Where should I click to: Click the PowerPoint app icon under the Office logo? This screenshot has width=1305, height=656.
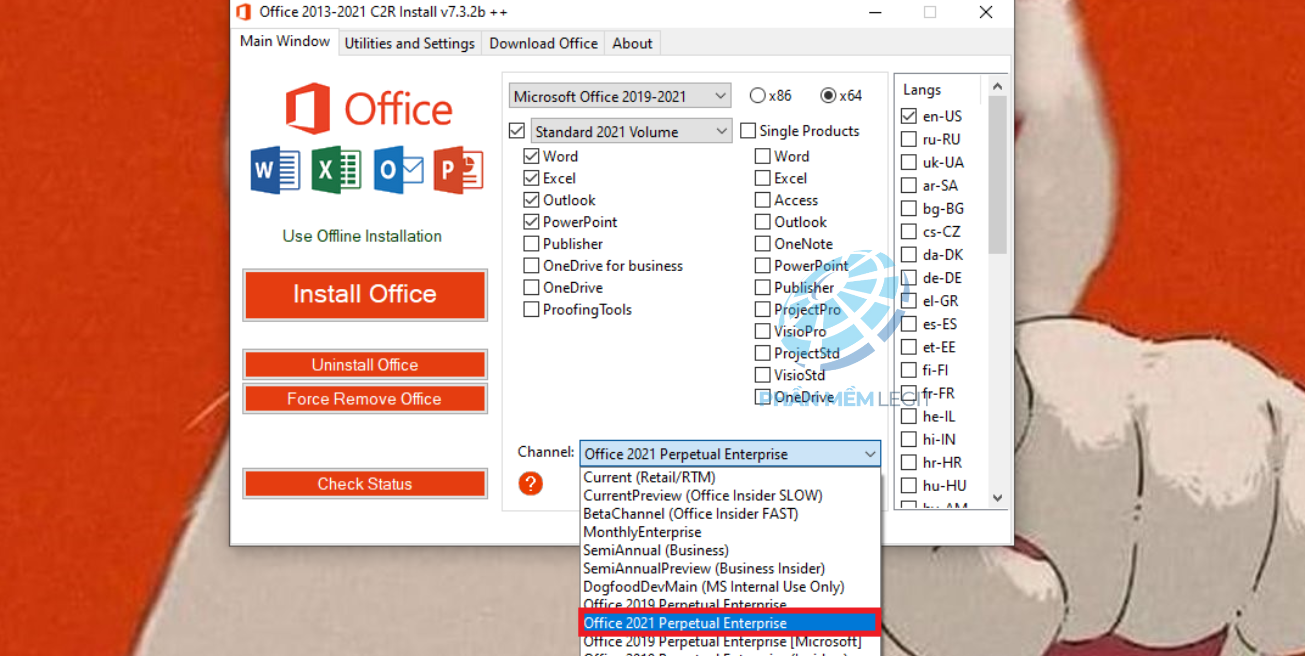click(x=458, y=169)
